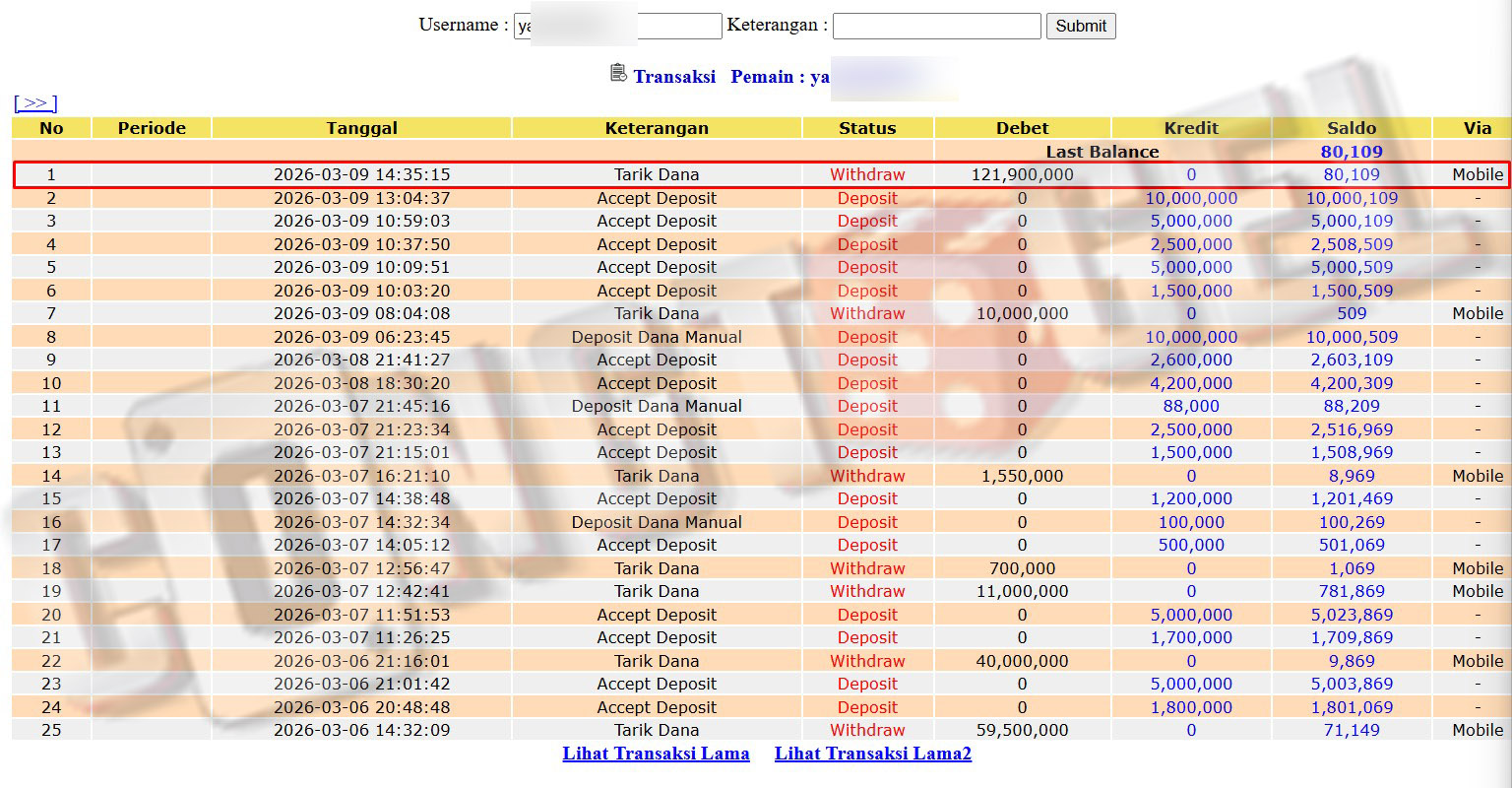Select the Last Balance value 80,109

(1351, 152)
